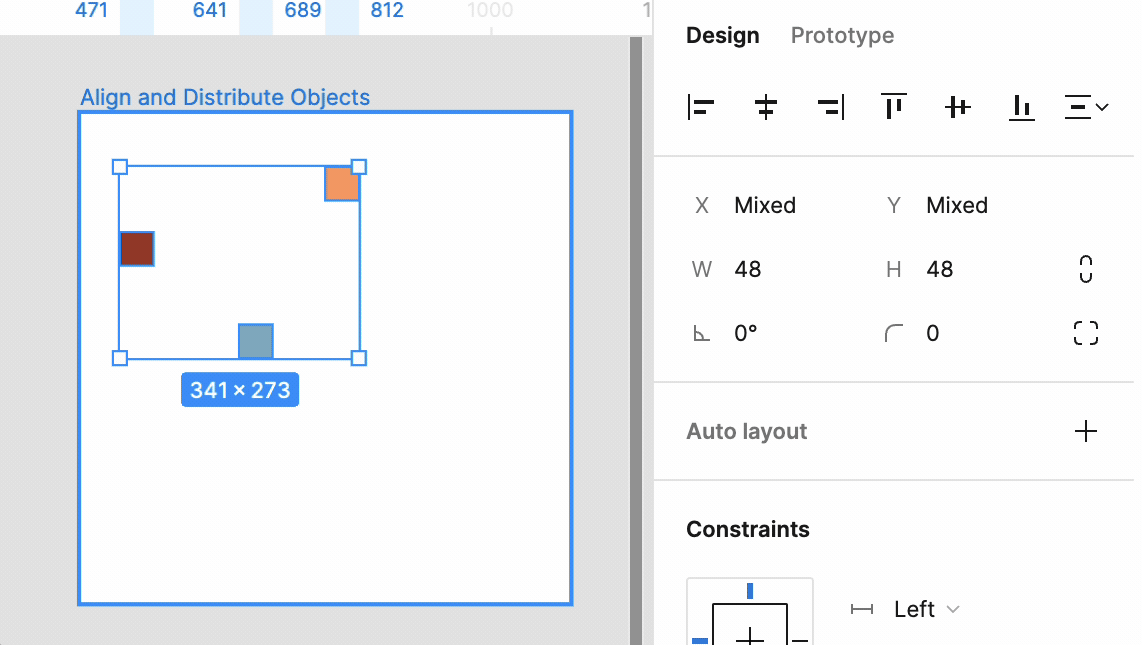Add Auto layout with the plus button

point(1085,431)
